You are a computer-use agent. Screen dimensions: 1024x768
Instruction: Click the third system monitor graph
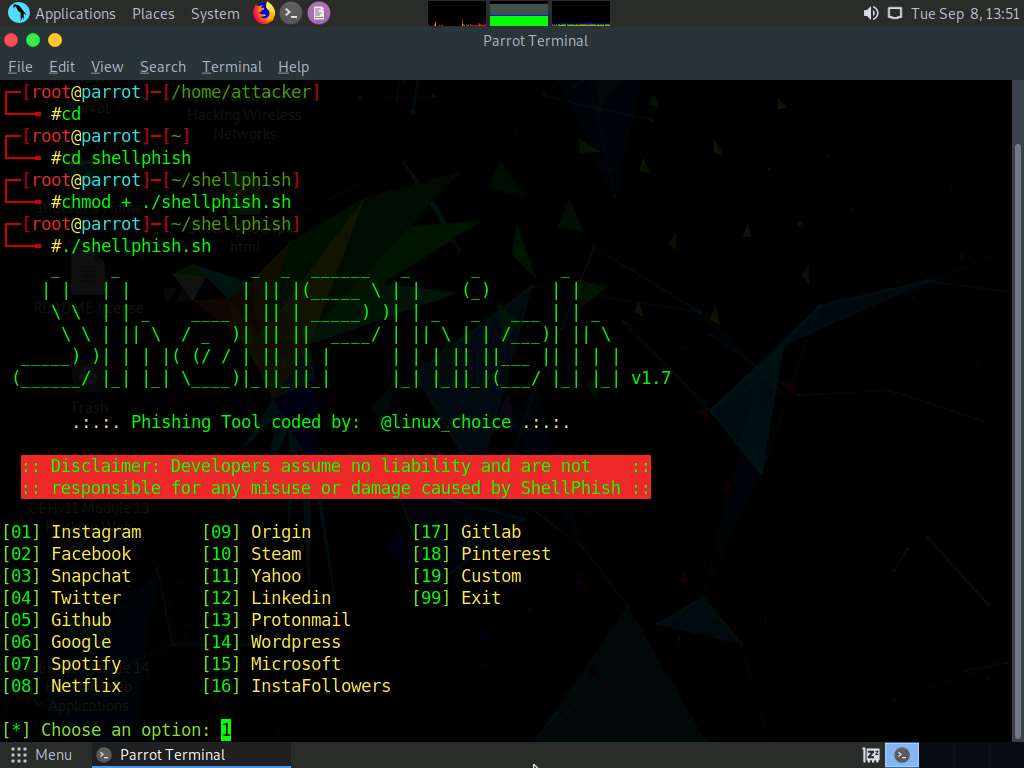581,13
